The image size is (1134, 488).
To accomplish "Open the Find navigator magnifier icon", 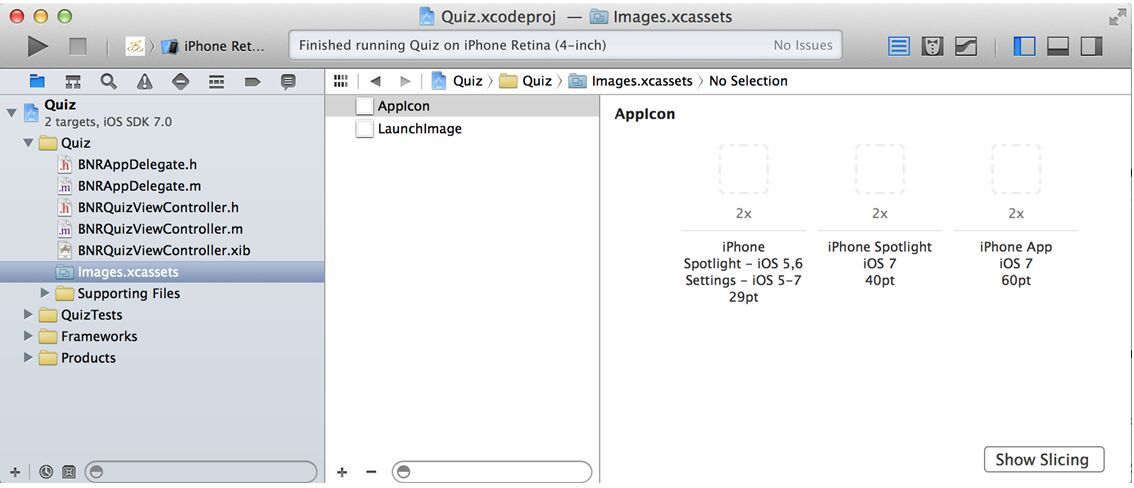I will [108, 82].
